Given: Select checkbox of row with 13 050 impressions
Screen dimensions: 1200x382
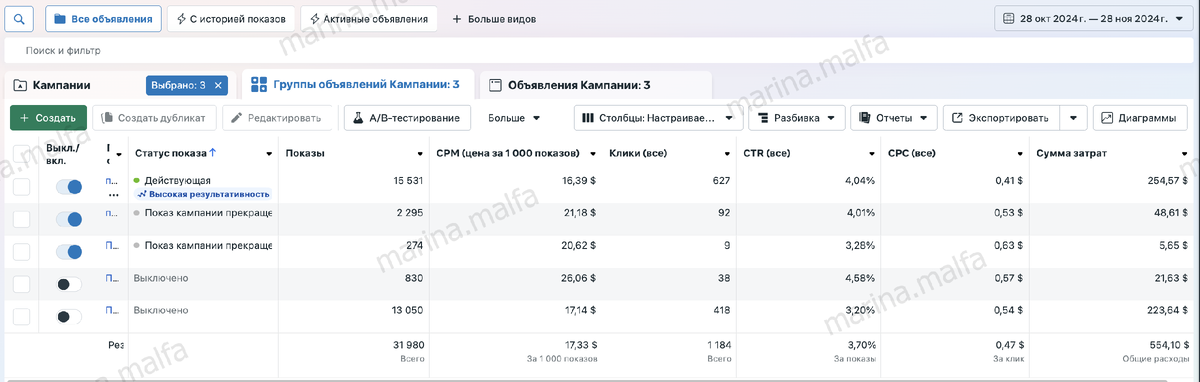Looking at the screenshot, I should coord(22,316).
